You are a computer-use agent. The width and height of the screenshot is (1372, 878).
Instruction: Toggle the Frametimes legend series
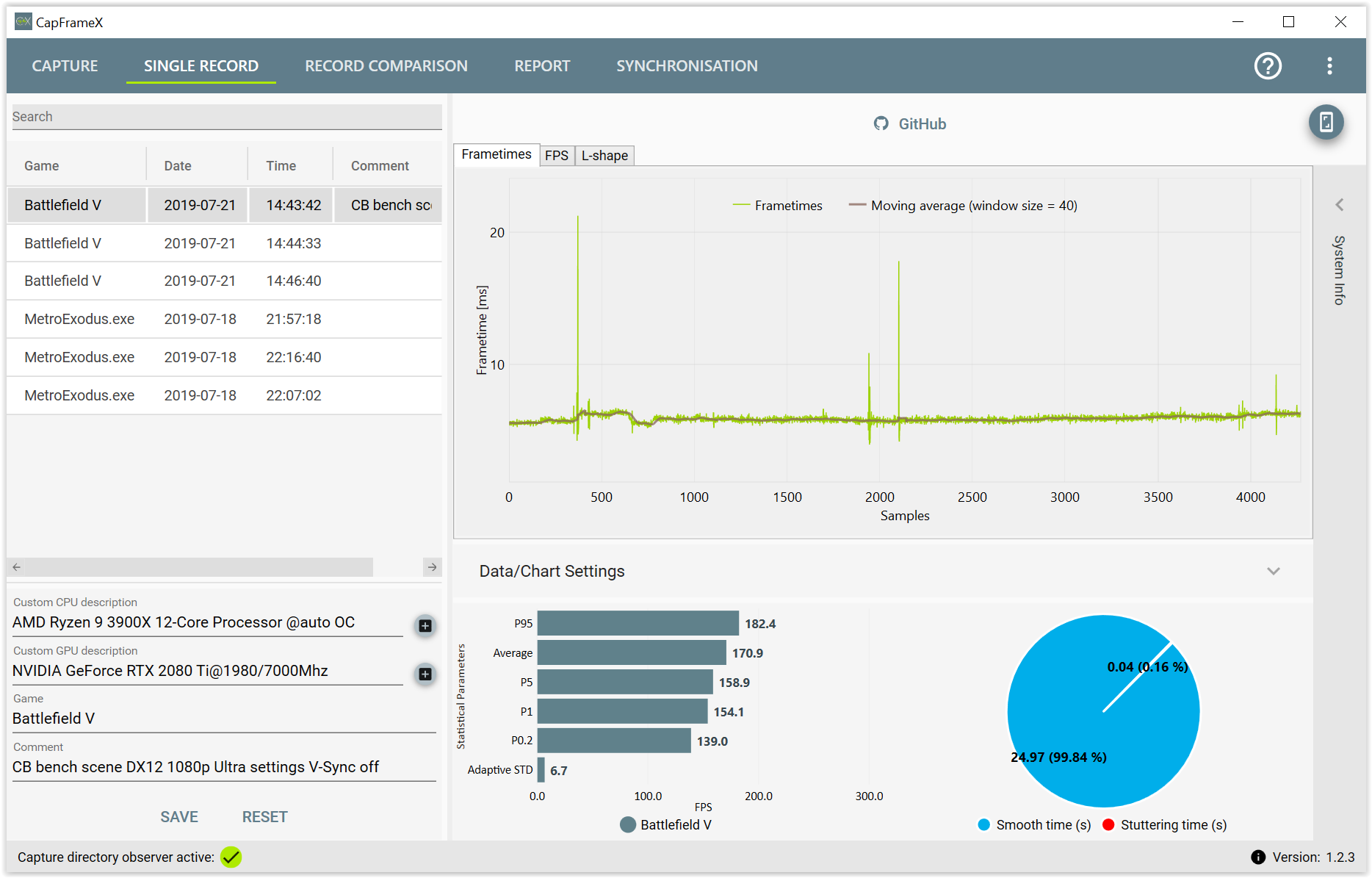[777, 206]
